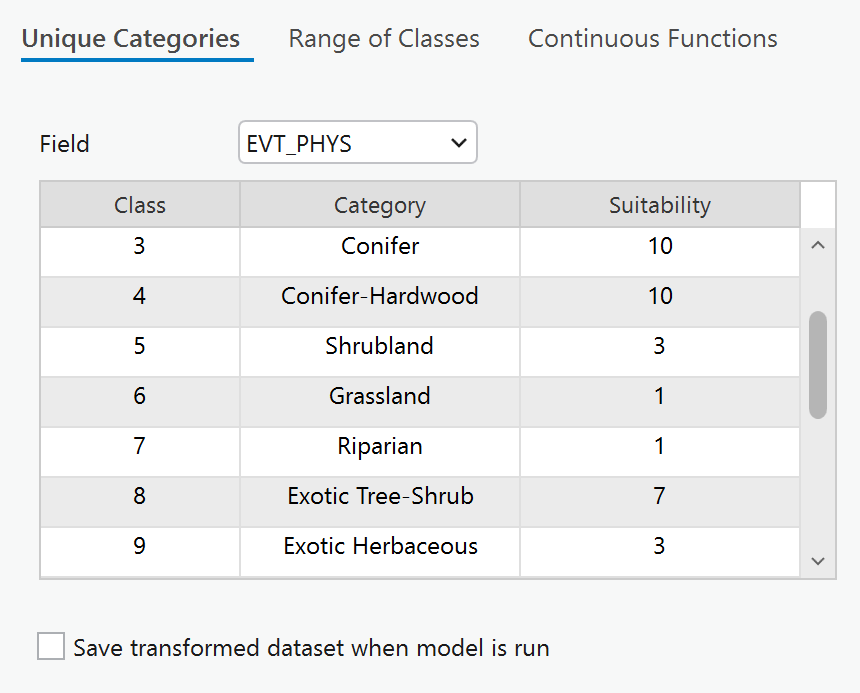Open the Continuous Functions tab
This screenshot has width=860, height=693.
pos(653,39)
